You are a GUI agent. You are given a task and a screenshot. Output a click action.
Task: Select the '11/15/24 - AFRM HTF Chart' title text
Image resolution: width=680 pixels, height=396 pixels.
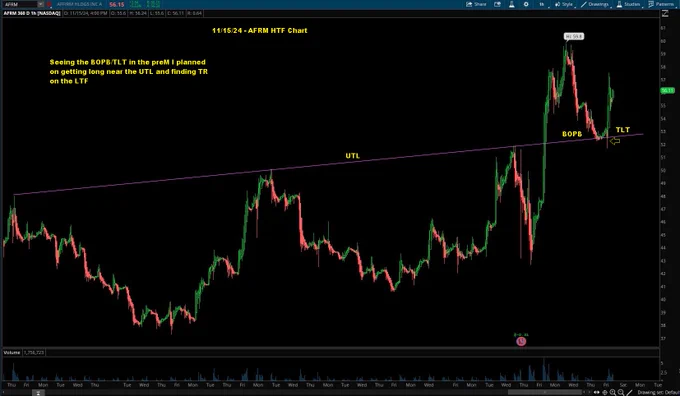(260, 30)
